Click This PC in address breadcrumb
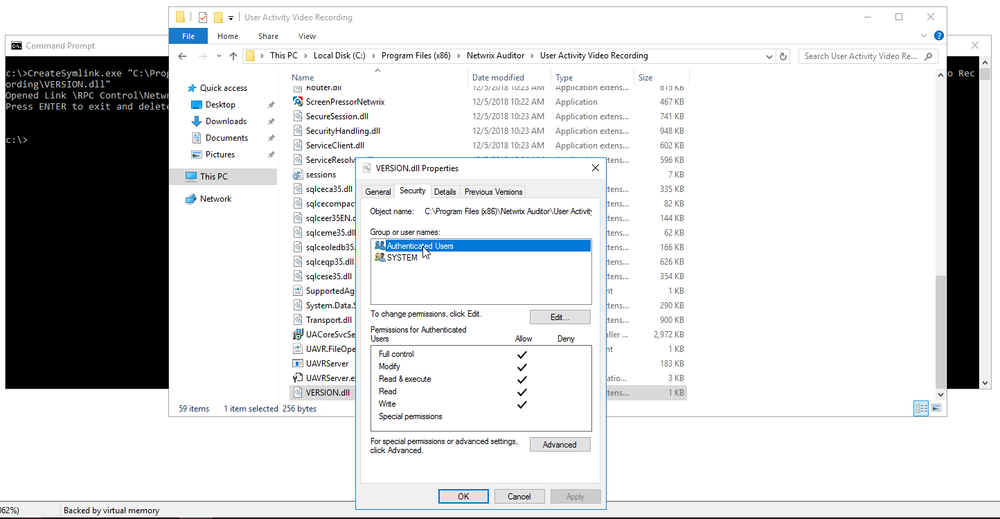 tap(283, 55)
